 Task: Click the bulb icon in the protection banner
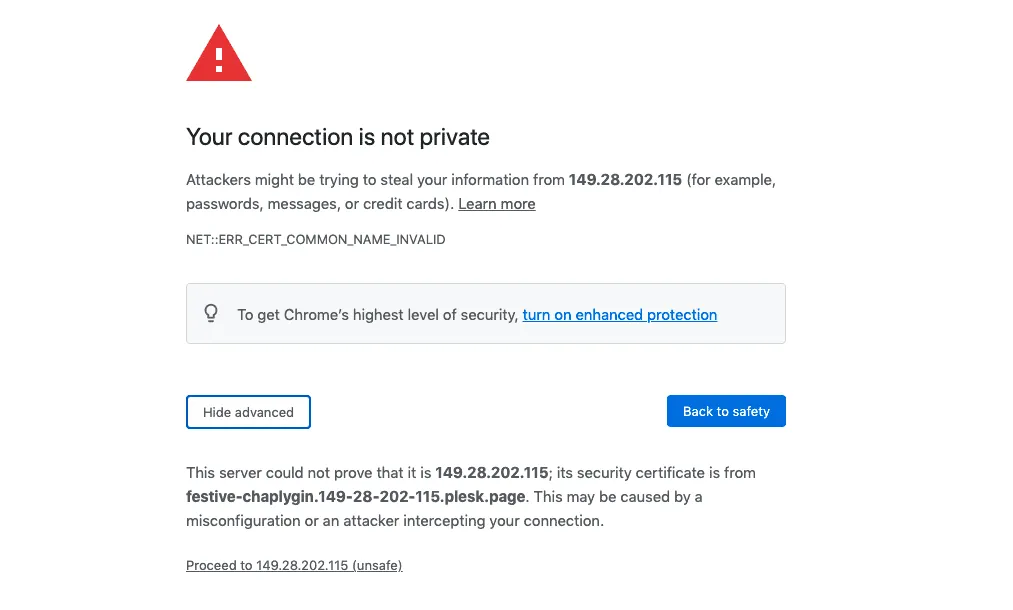tap(211, 313)
